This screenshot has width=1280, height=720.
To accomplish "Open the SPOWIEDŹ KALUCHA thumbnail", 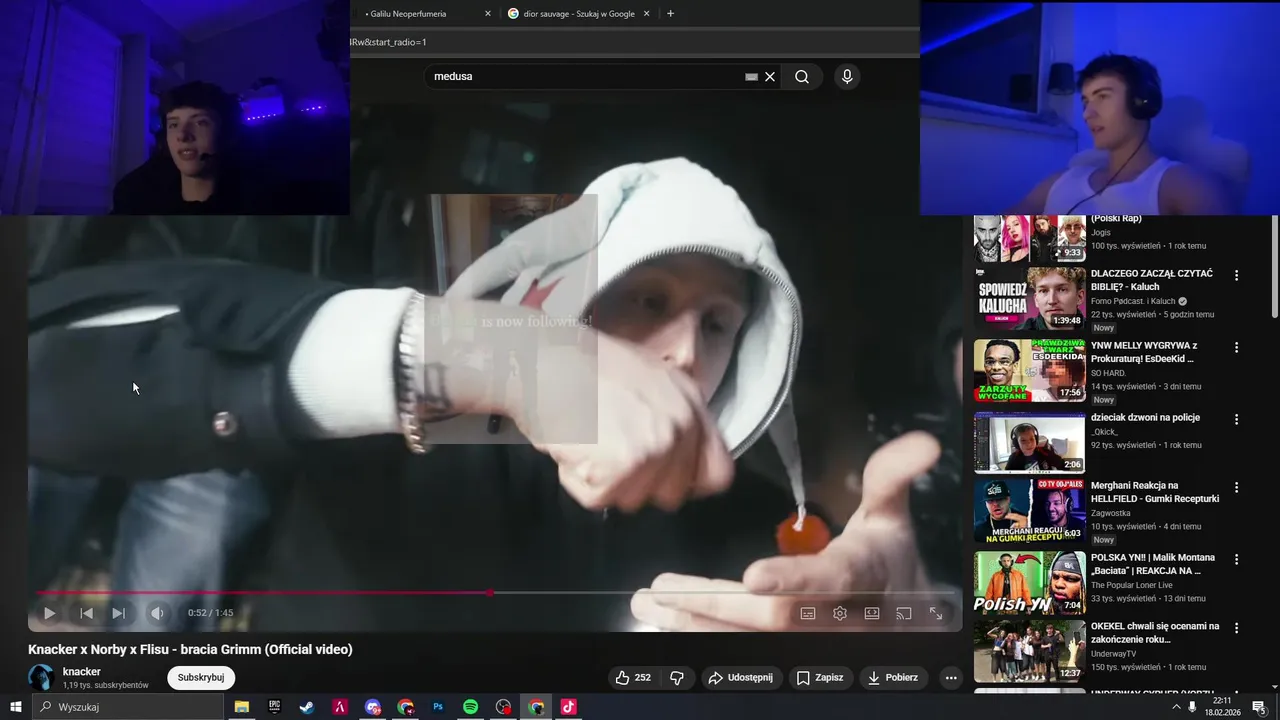I will point(1029,299).
